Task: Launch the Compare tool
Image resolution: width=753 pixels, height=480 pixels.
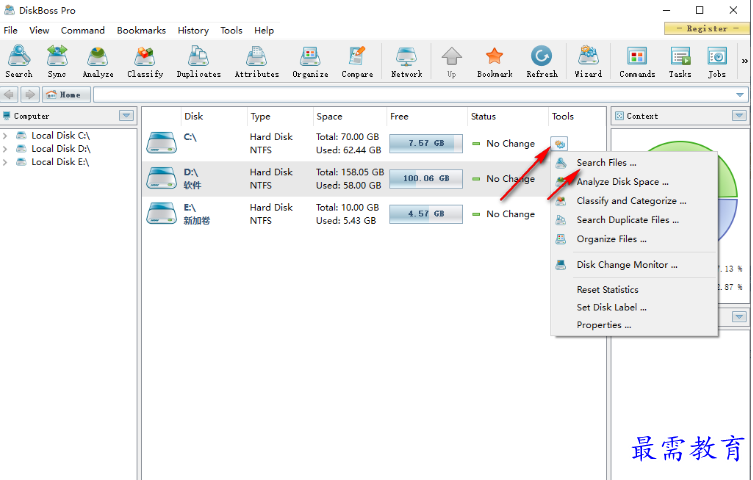Action: pos(357,61)
